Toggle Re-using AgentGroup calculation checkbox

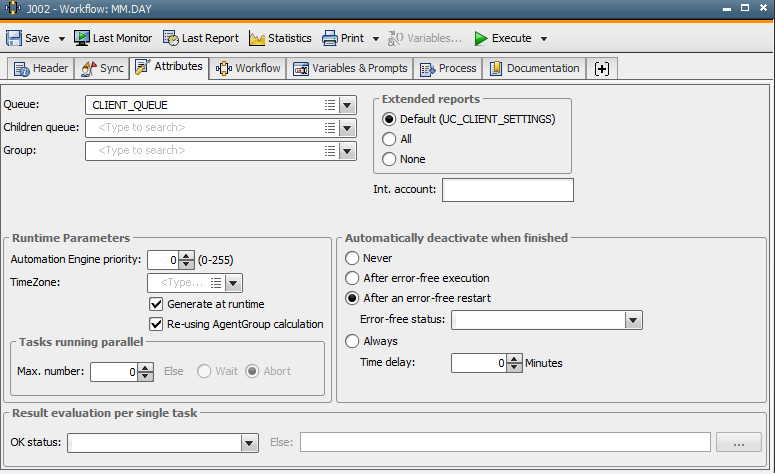click(x=156, y=324)
